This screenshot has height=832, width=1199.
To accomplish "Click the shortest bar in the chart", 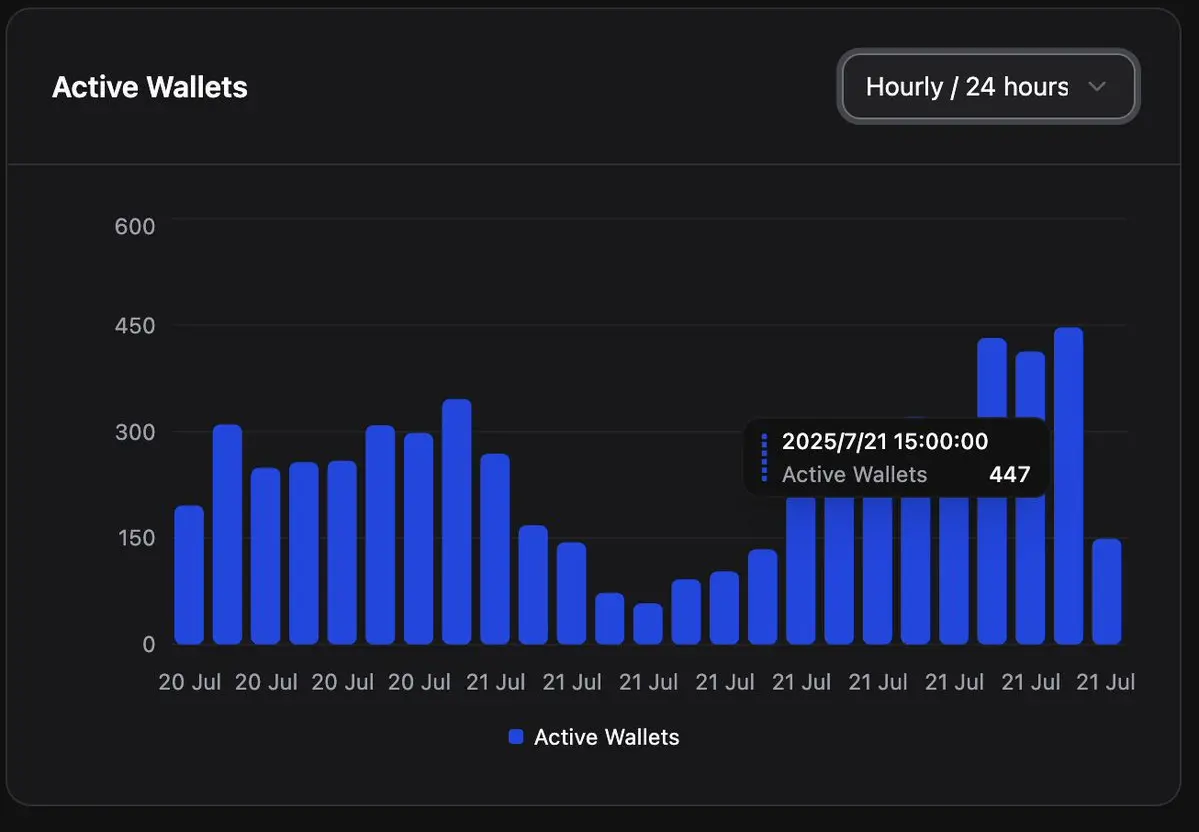I will [x=648, y=624].
